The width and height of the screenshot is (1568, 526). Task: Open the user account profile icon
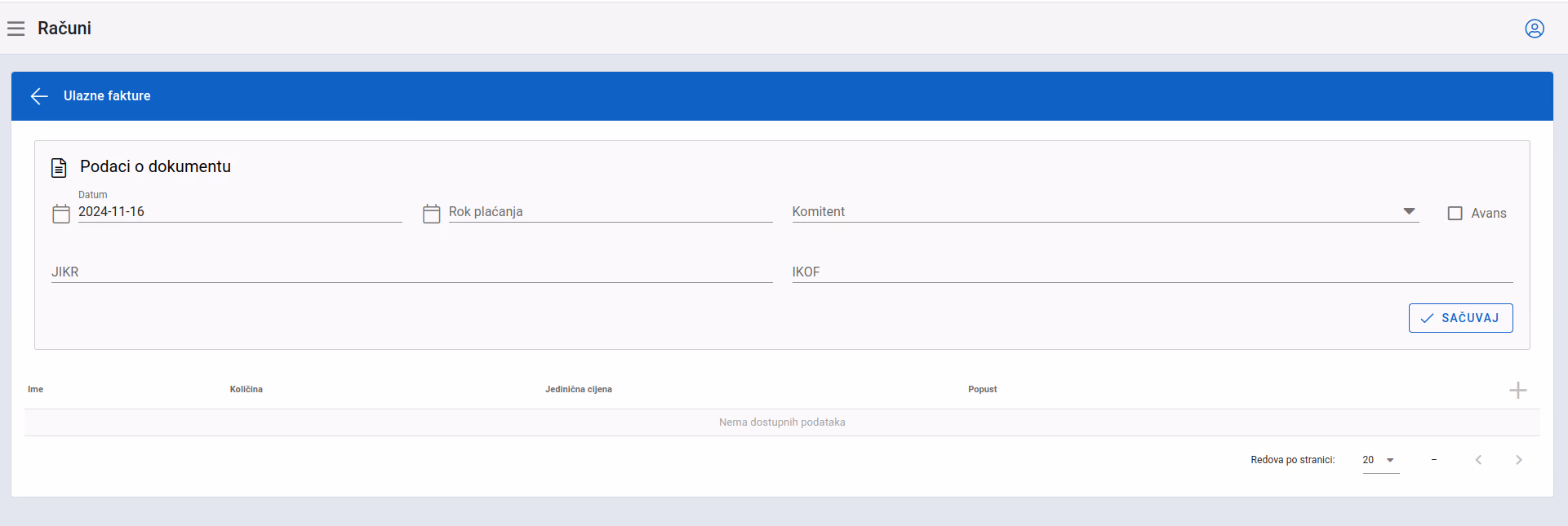tap(1535, 29)
